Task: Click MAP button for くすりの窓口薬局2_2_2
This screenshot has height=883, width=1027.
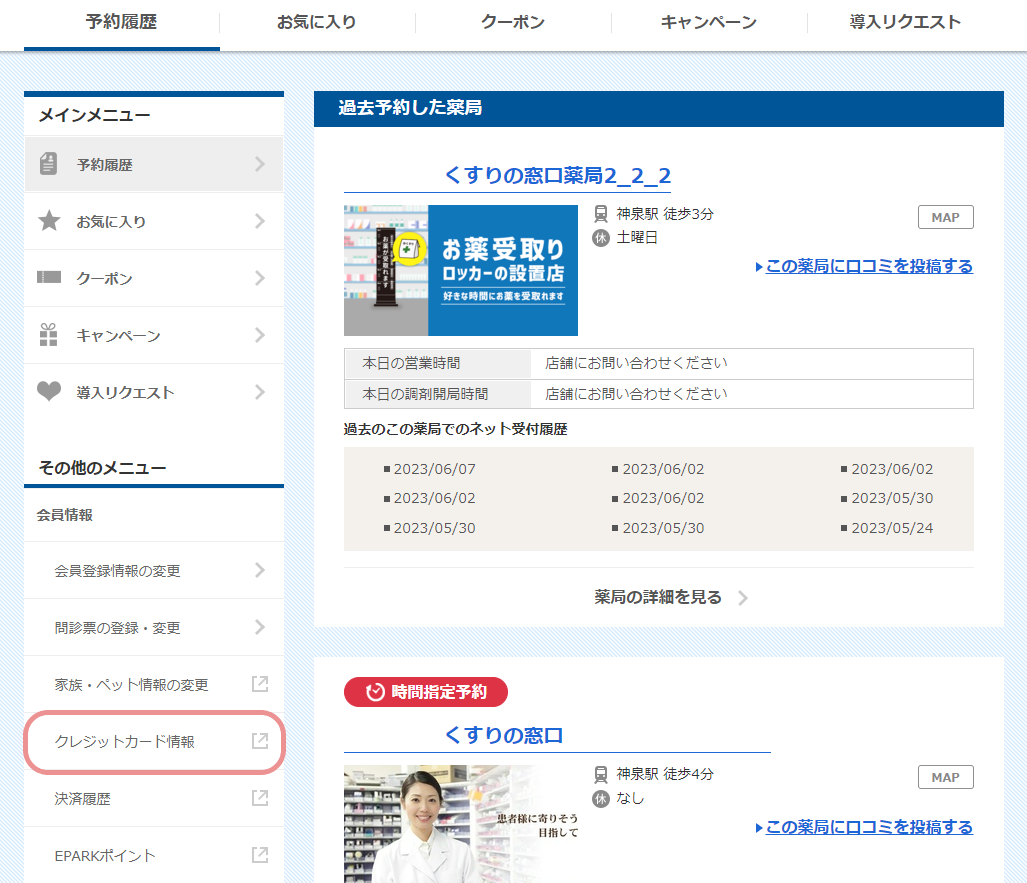Action: (x=945, y=217)
